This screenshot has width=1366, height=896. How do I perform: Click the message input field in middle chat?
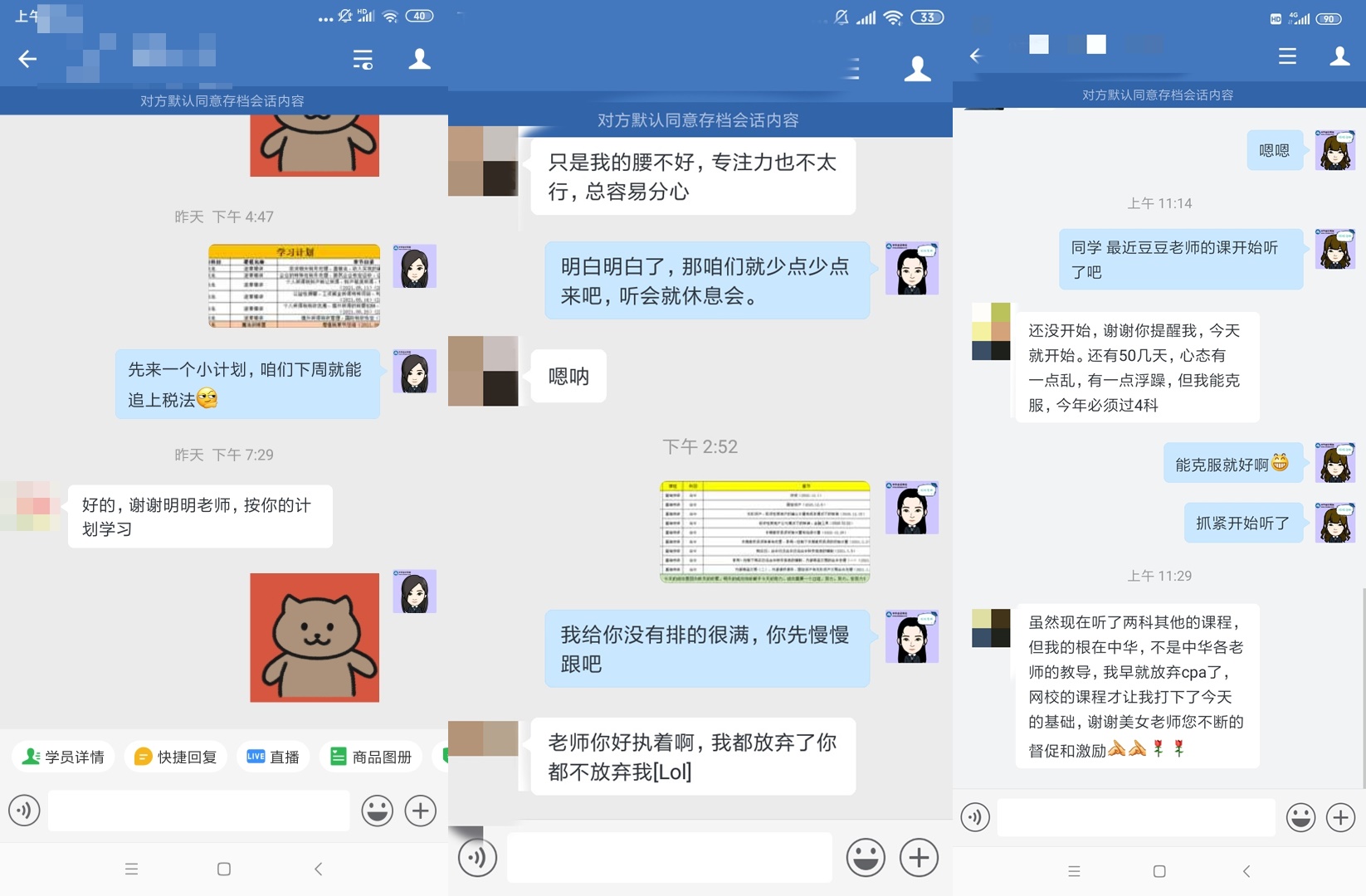[668, 857]
